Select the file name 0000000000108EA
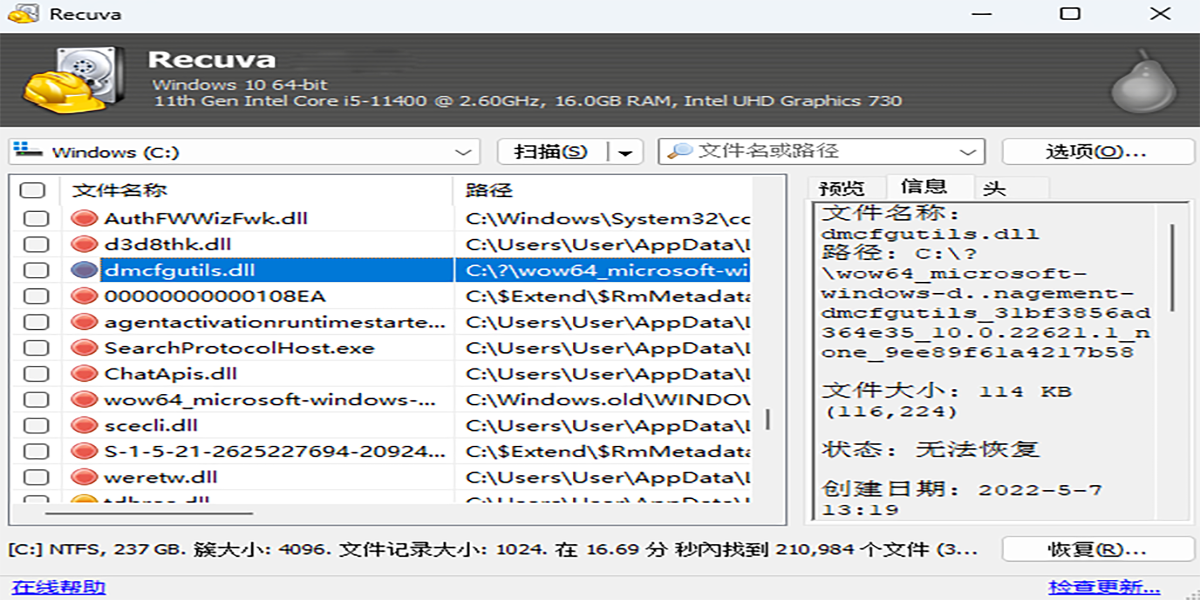This screenshot has width=1200, height=600. (215, 296)
